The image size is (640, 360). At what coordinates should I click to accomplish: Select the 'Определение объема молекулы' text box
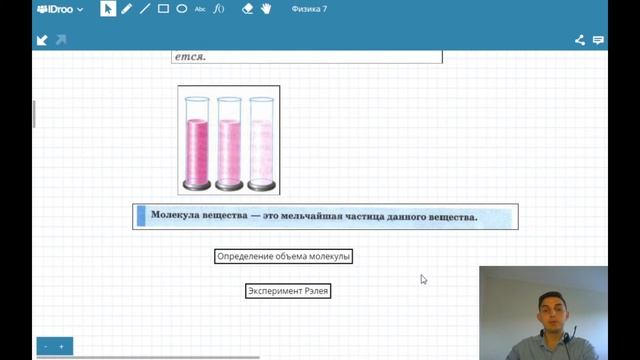point(283,256)
